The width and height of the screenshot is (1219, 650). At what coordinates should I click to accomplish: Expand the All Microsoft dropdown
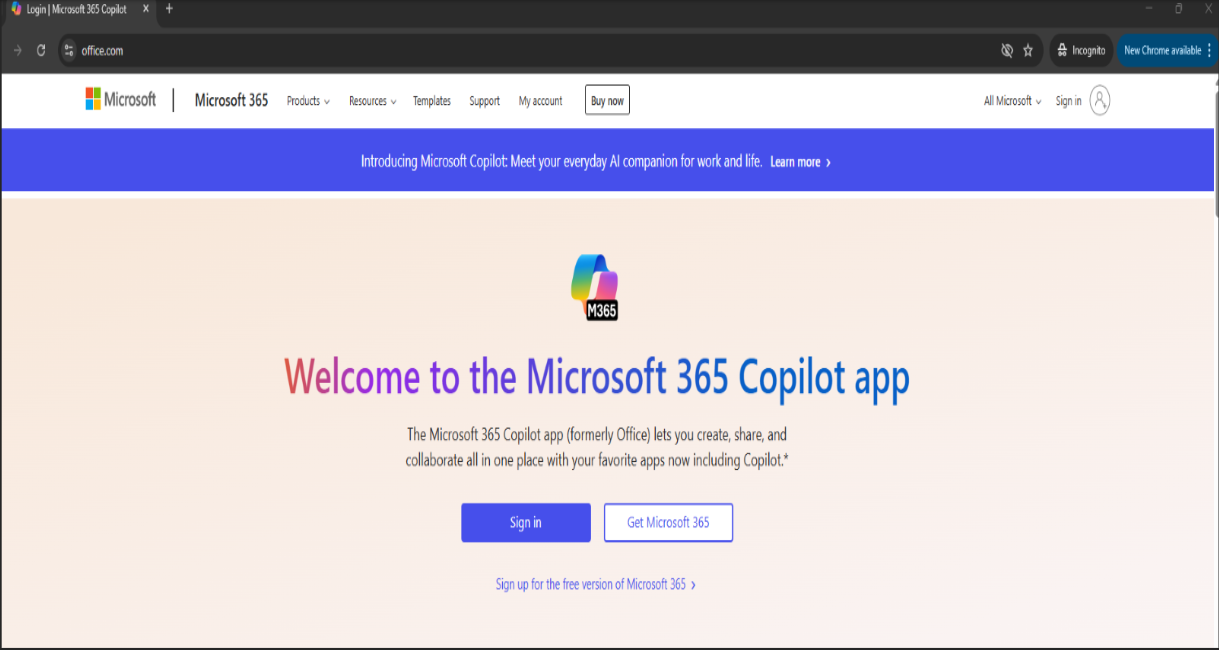coord(1012,101)
